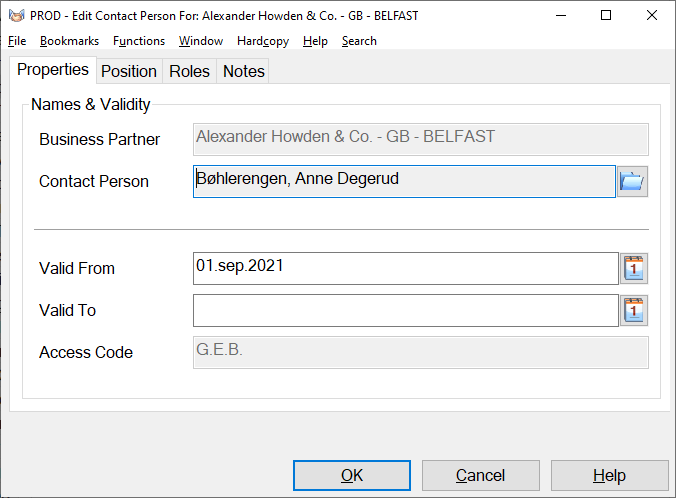The image size is (676, 498).
Task: Click the 'Business Partner' label
Action: pyautogui.click(x=100, y=140)
